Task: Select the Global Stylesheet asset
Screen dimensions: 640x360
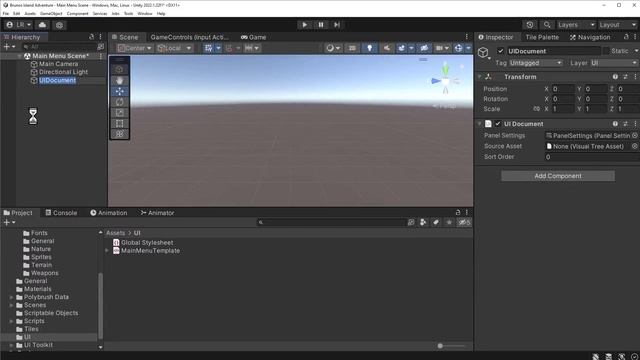Action: click(x=147, y=242)
